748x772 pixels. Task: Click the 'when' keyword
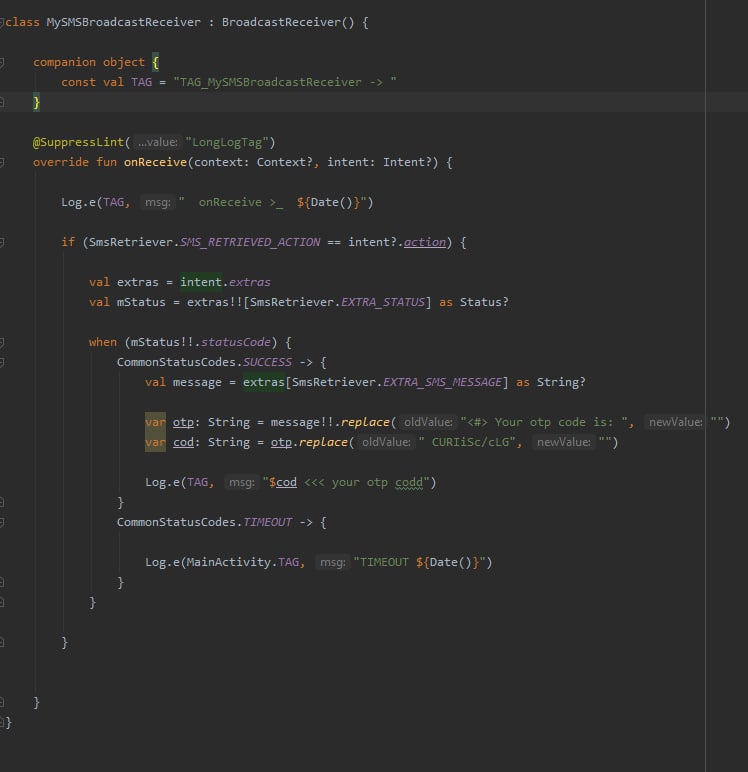click(x=103, y=342)
